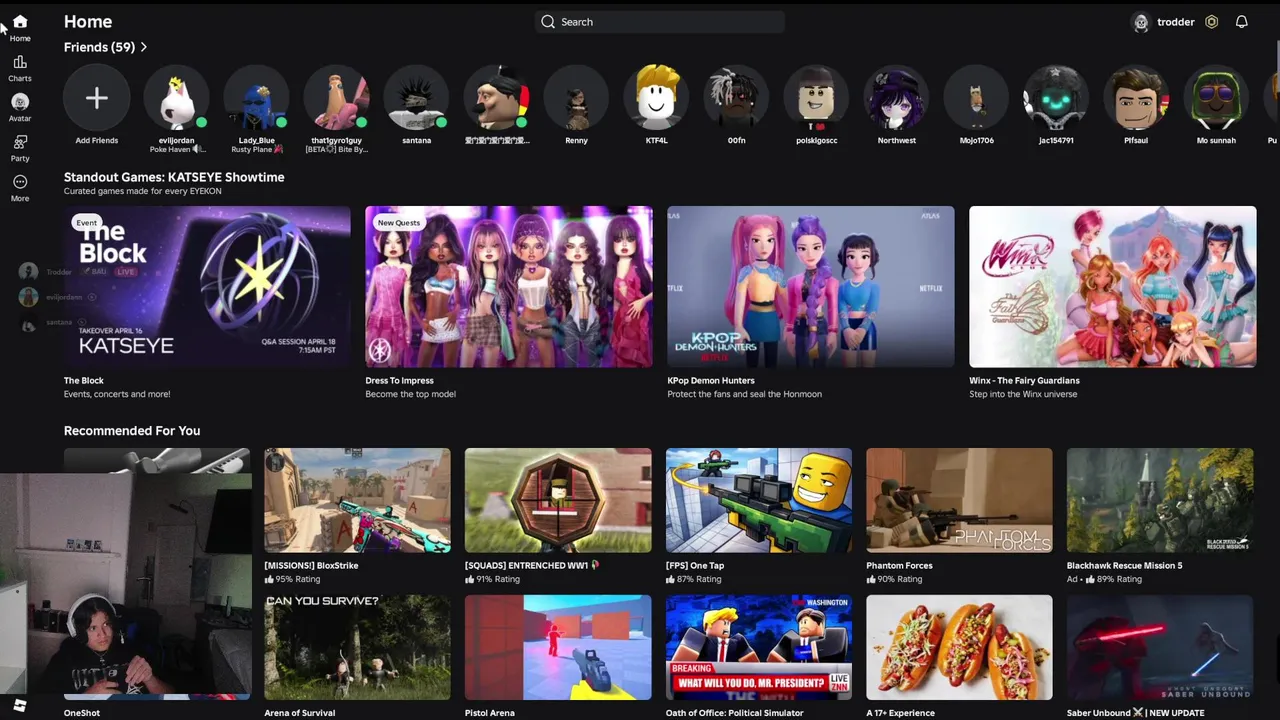Click the search magnifier icon
Viewport: 1280px width, 720px height.
pyautogui.click(x=548, y=22)
